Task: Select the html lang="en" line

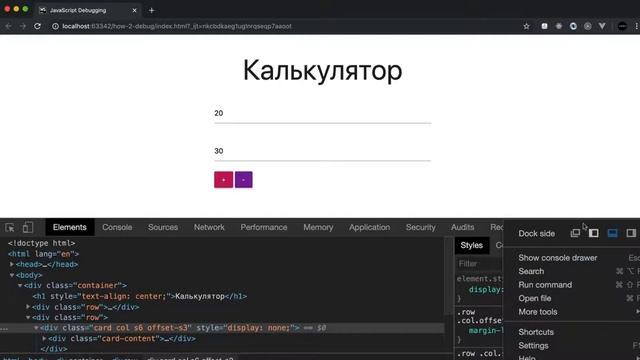Action: (x=43, y=254)
